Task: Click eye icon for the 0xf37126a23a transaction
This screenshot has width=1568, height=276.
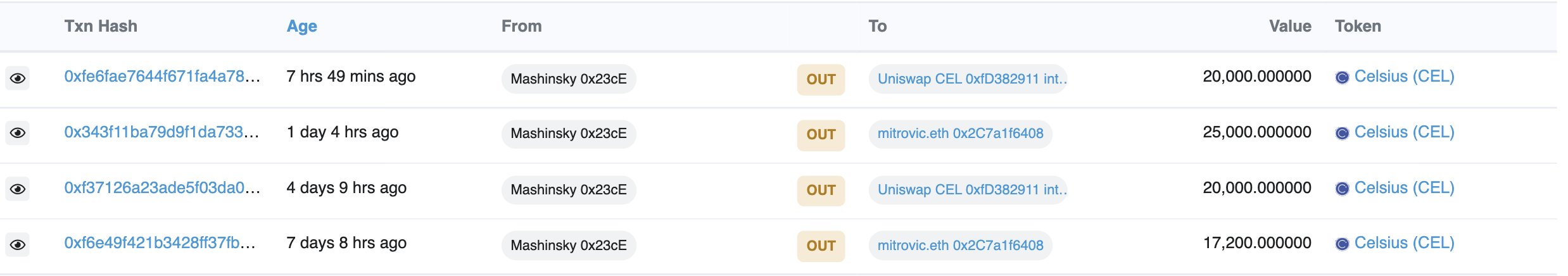Action: pyautogui.click(x=18, y=189)
